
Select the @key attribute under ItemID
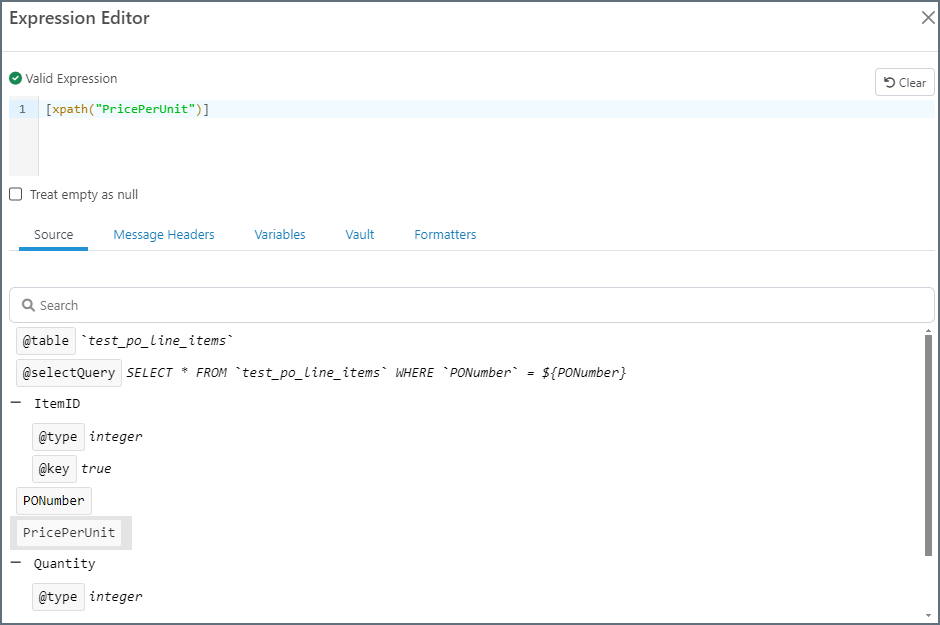[x=54, y=469]
